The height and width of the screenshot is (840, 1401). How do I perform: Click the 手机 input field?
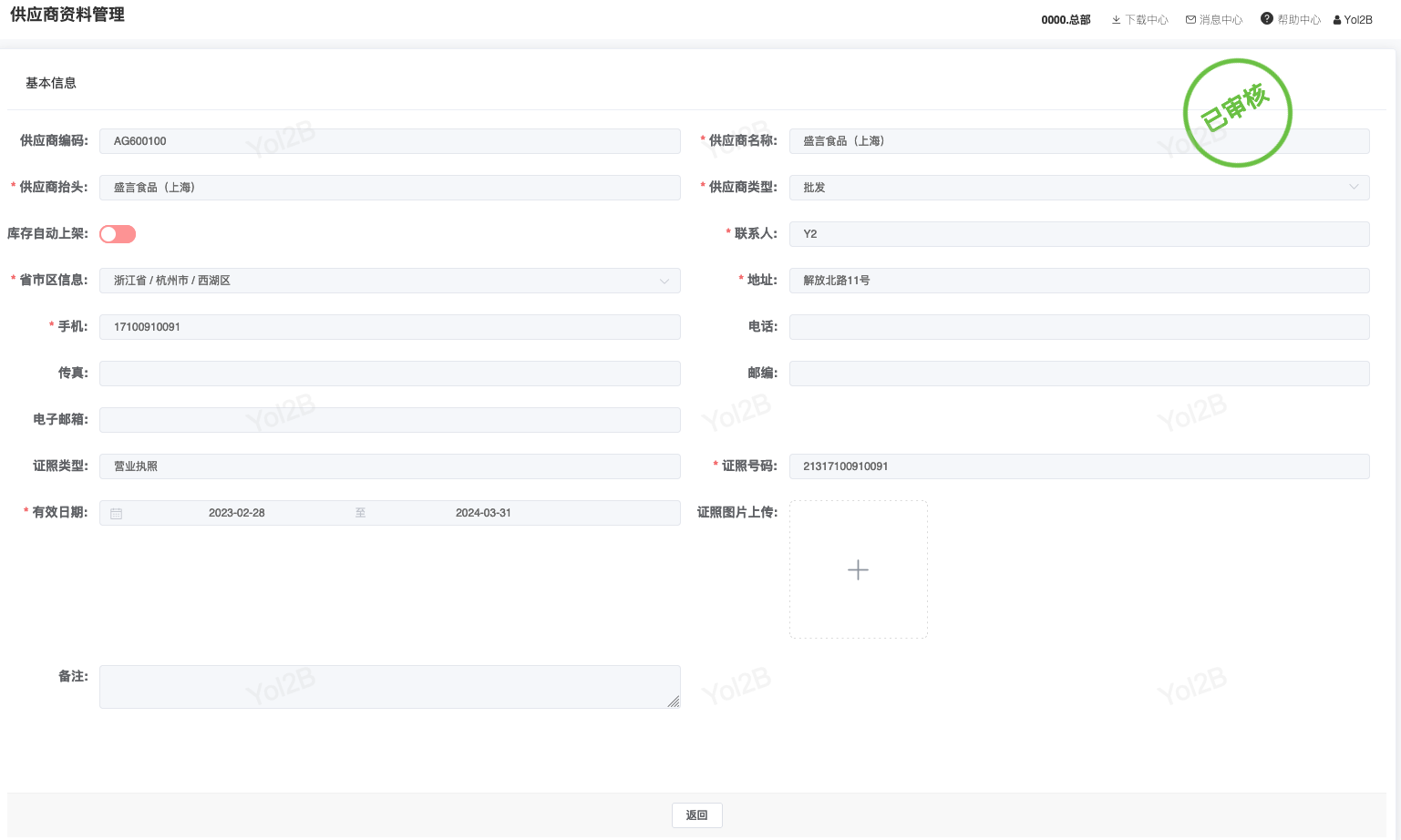(x=390, y=327)
